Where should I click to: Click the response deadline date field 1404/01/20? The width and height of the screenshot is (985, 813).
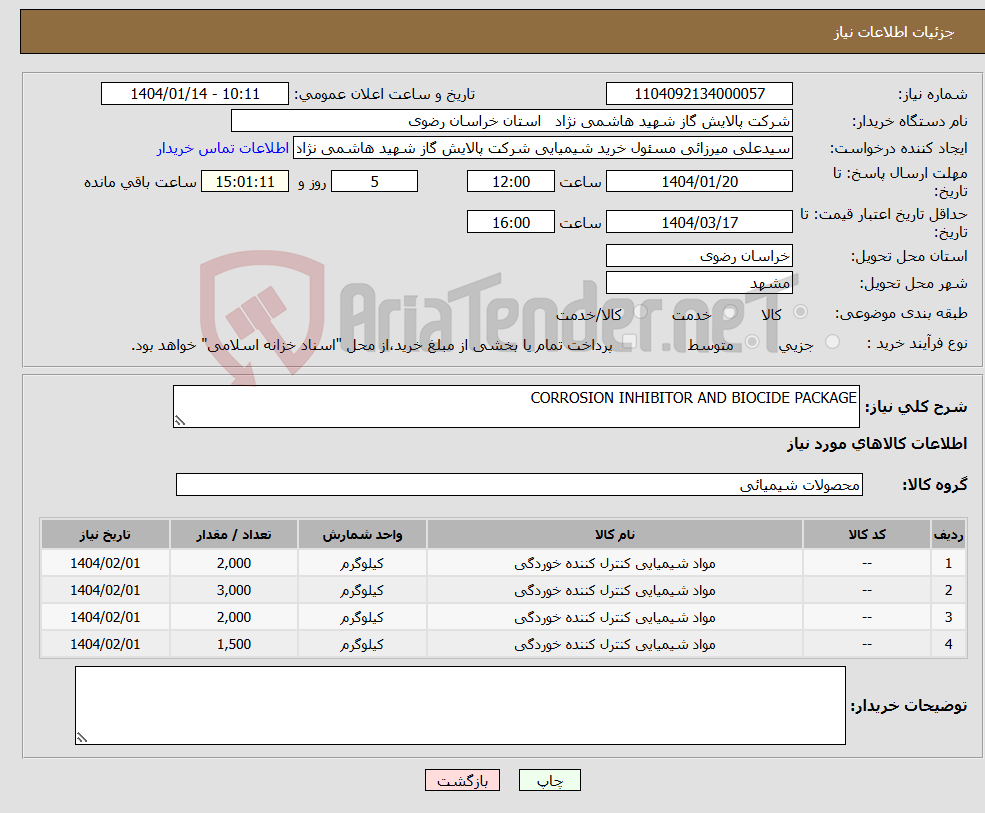(699, 181)
